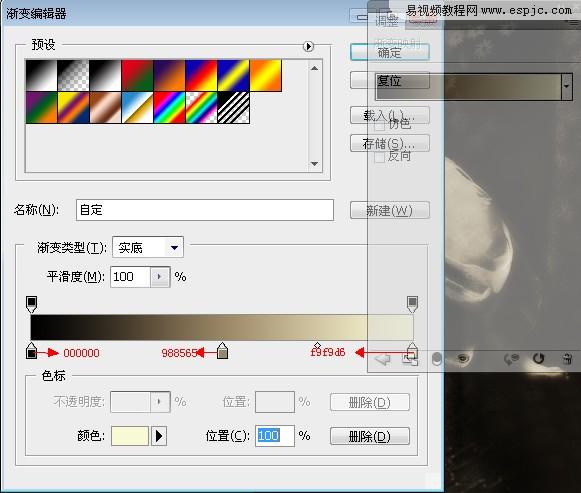Create new gradient with 新建(W) button

pyautogui.click(x=390, y=210)
